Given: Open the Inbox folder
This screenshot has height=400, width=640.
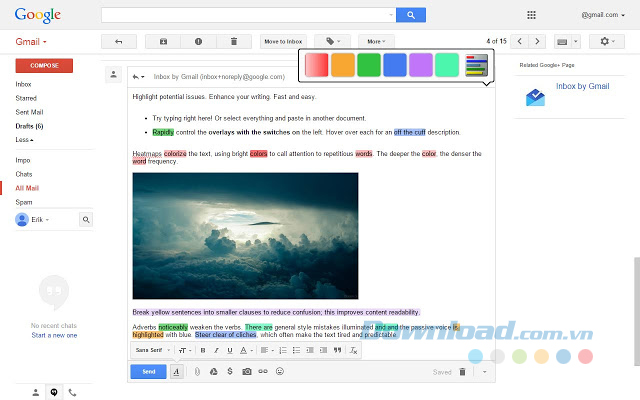Looking at the screenshot, I should (23, 84).
